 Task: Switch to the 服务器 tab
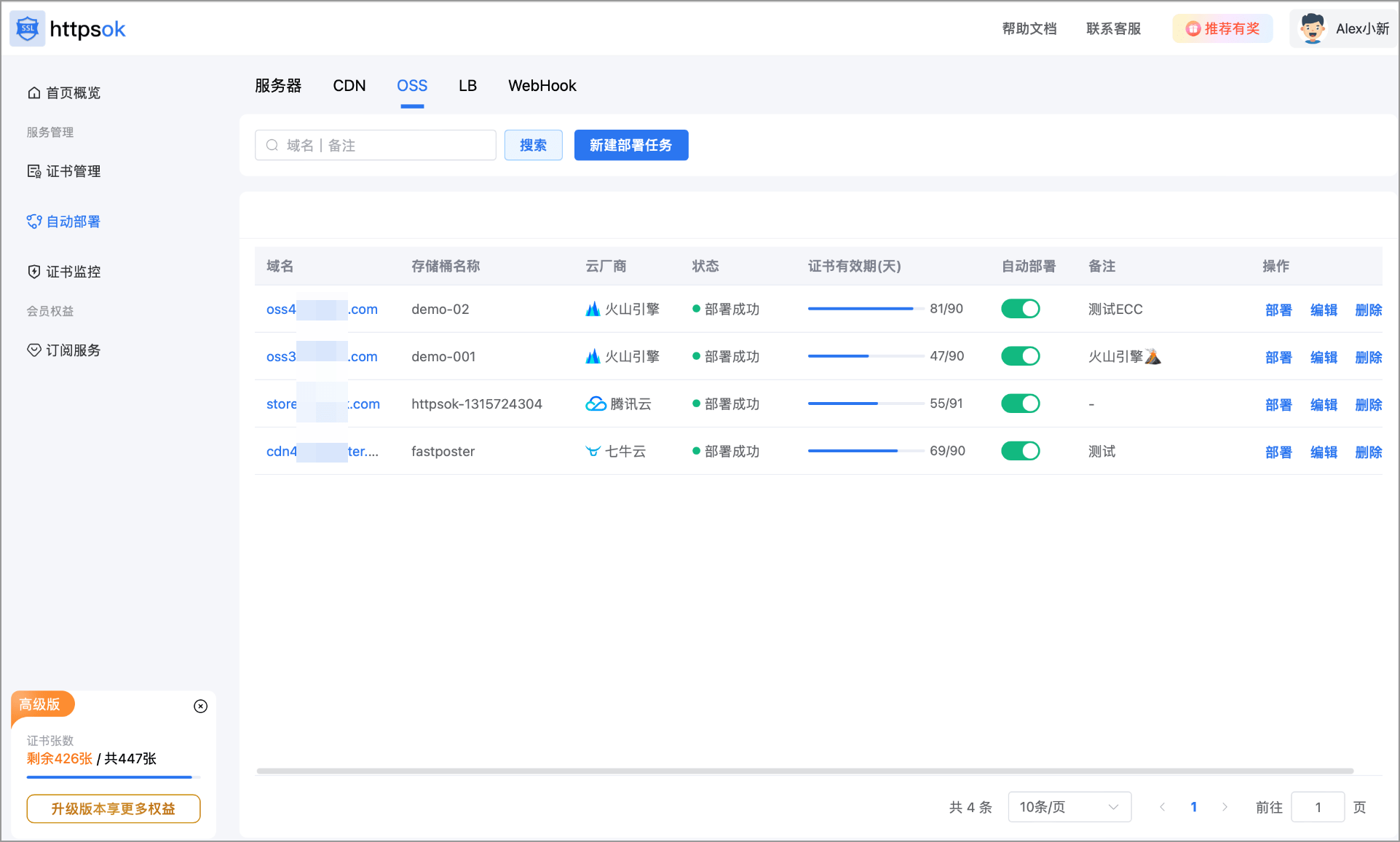(278, 86)
